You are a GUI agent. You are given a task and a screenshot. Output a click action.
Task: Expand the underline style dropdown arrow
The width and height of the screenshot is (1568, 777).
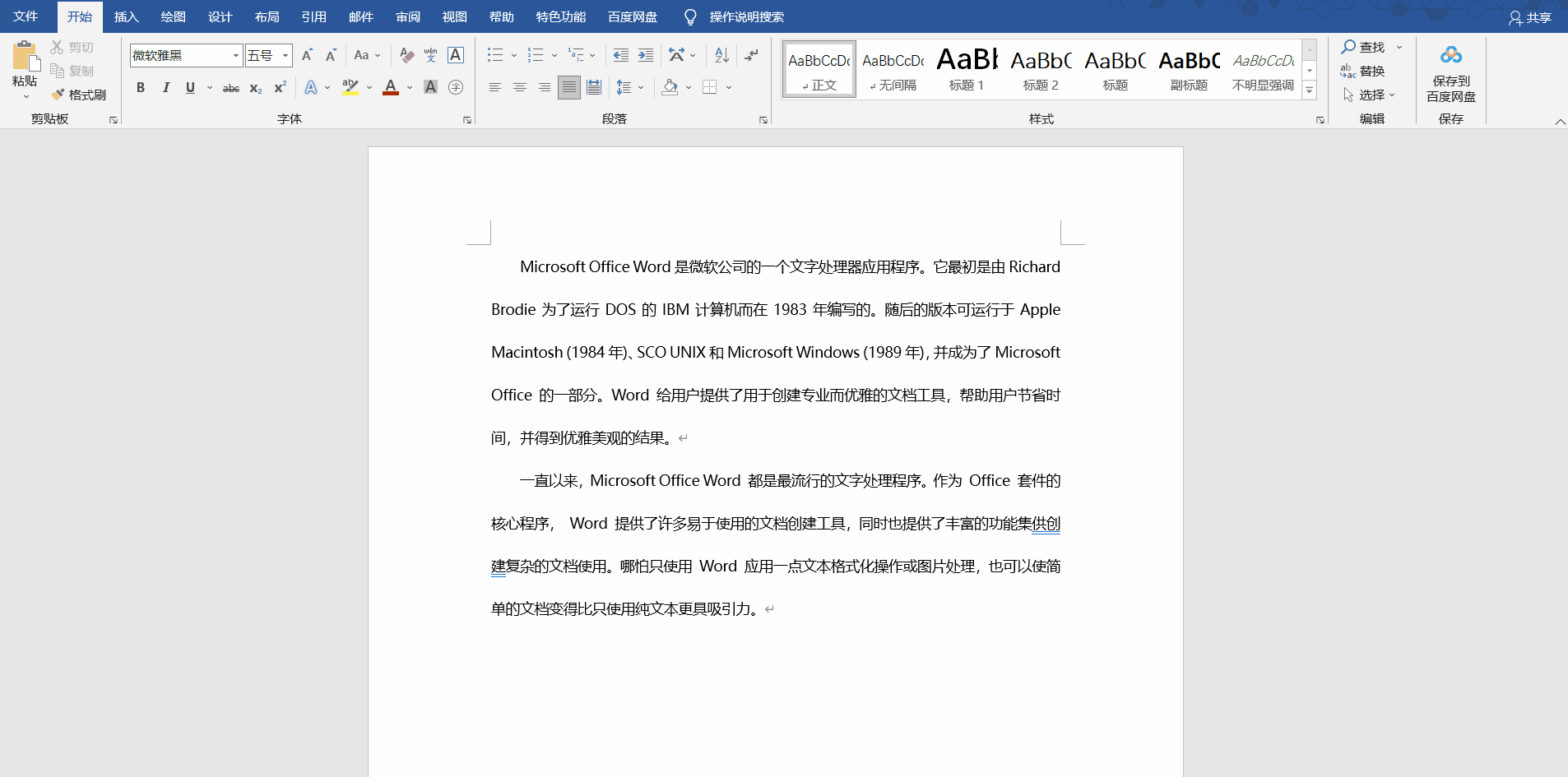coord(210,87)
